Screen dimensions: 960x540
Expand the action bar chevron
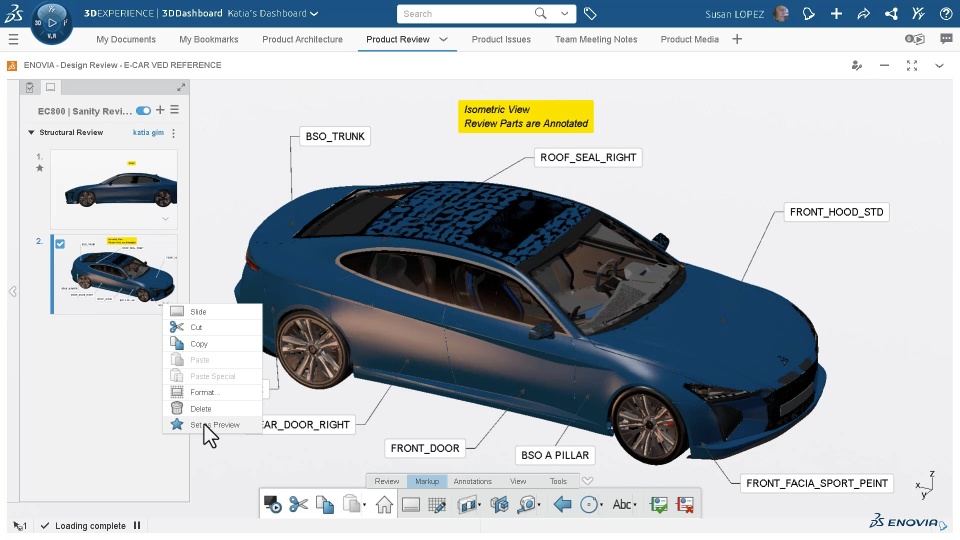[587, 481]
